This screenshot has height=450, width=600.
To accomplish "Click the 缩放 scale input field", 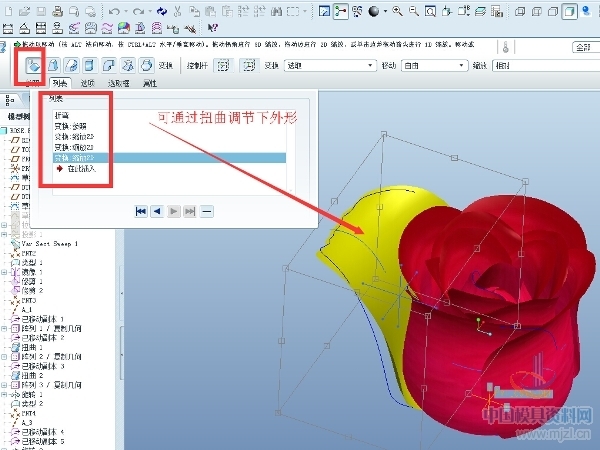I will (x=546, y=65).
